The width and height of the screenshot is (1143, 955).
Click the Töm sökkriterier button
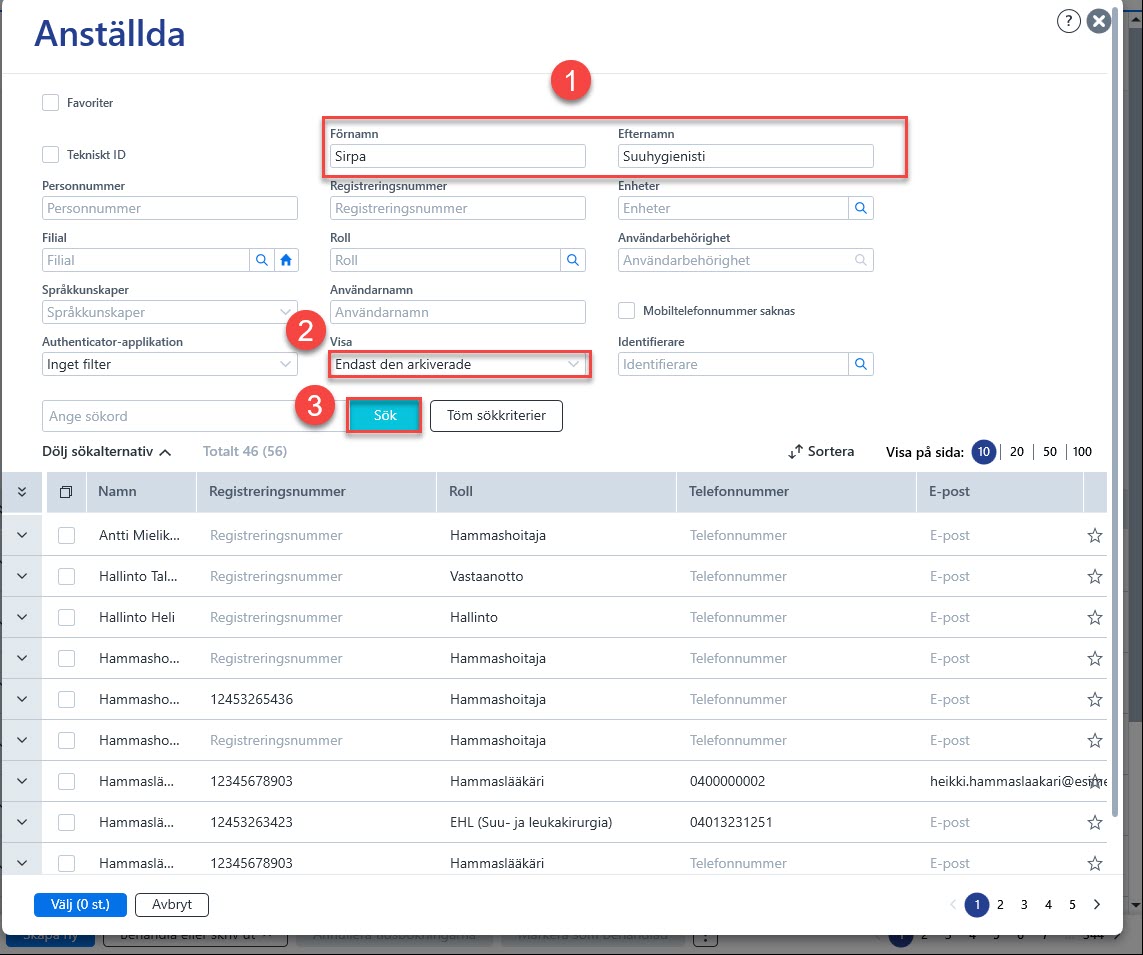click(496, 416)
